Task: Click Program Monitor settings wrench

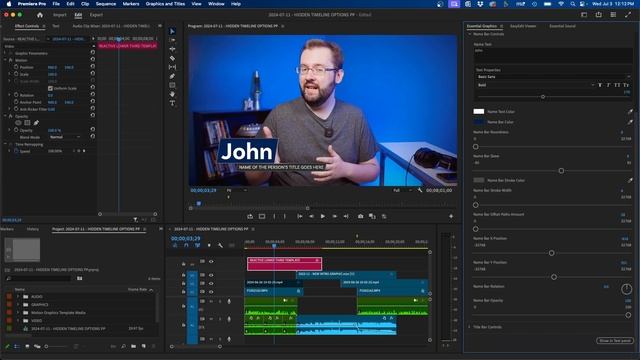Action: (x=420, y=190)
